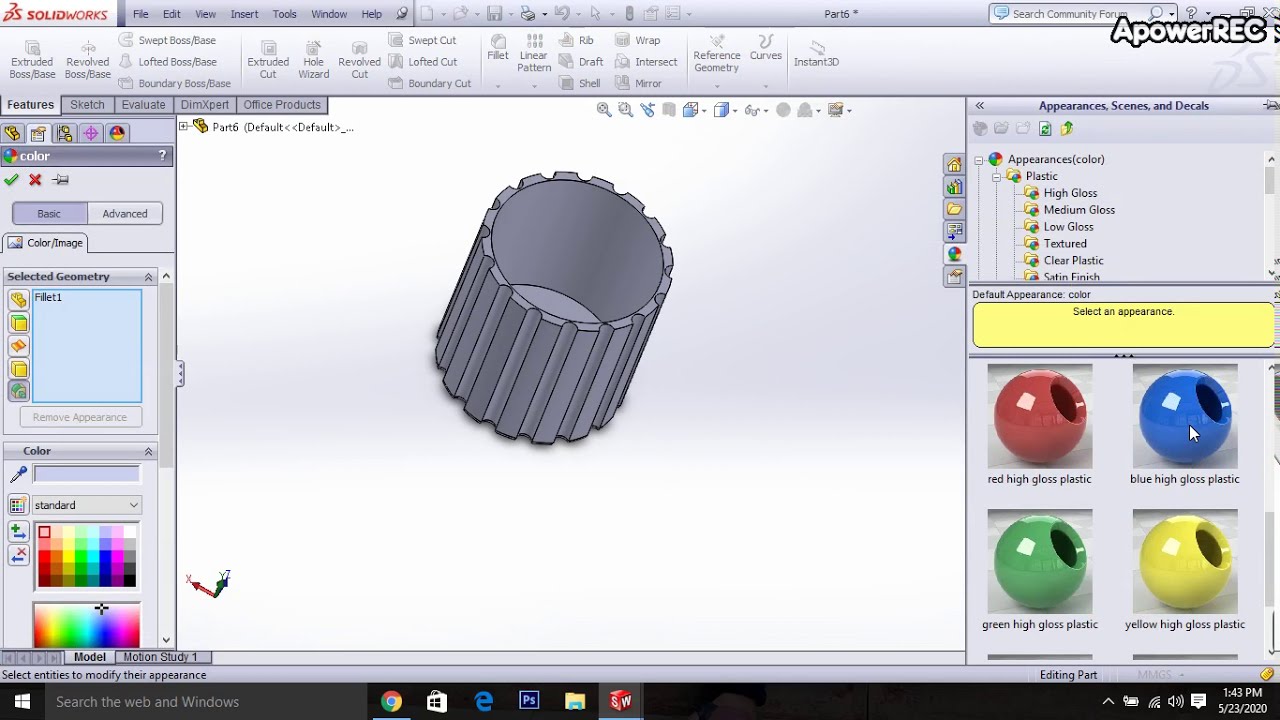Toggle Instant3D mode
Image resolution: width=1280 pixels, height=720 pixels.
pos(816,53)
